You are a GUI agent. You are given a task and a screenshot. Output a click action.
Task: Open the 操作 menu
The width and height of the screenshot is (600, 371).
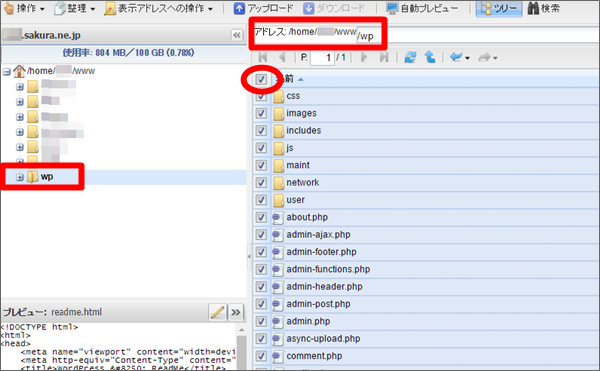pyautogui.click(x=24, y=8)
